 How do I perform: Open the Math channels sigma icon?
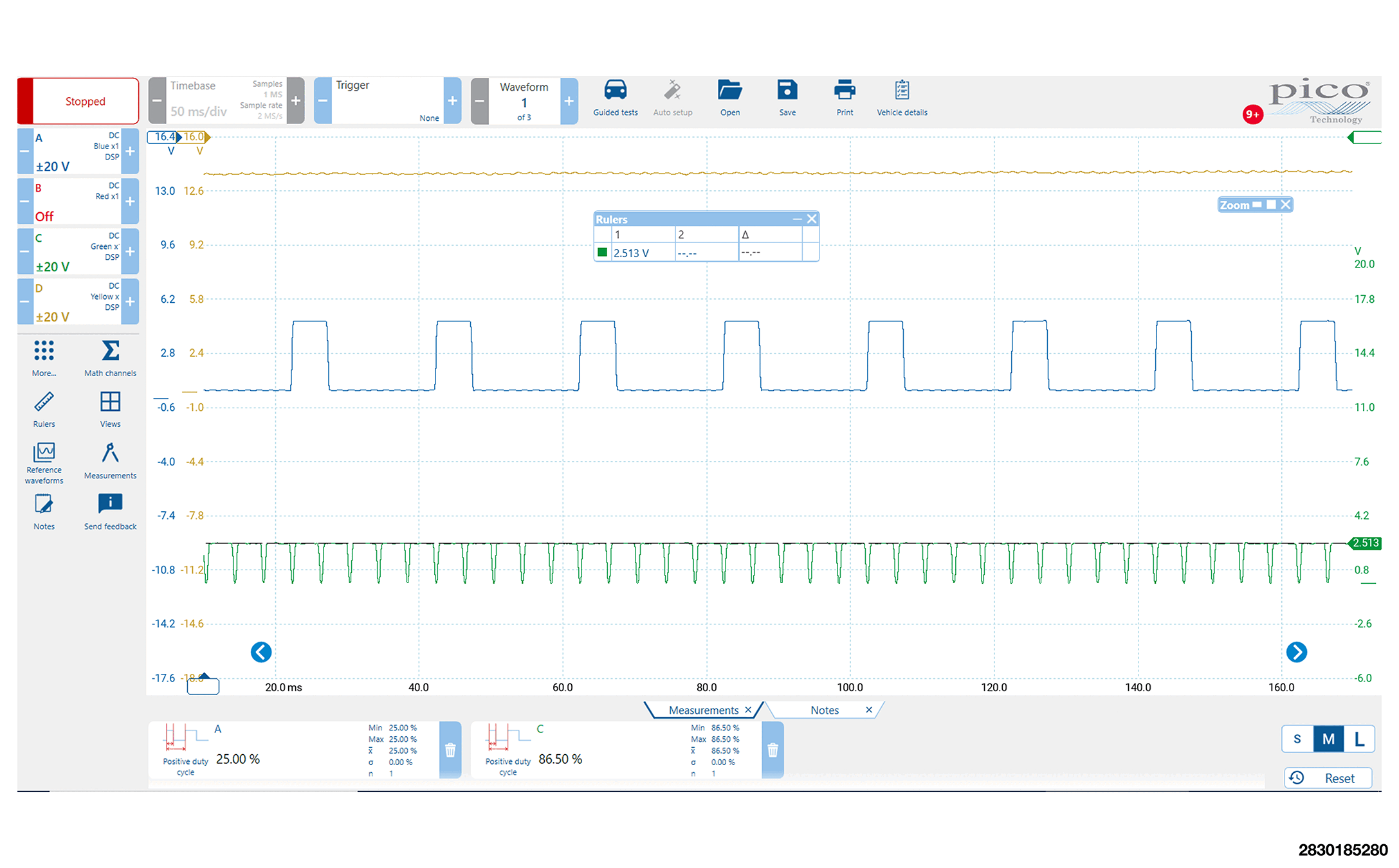[110, 351]
